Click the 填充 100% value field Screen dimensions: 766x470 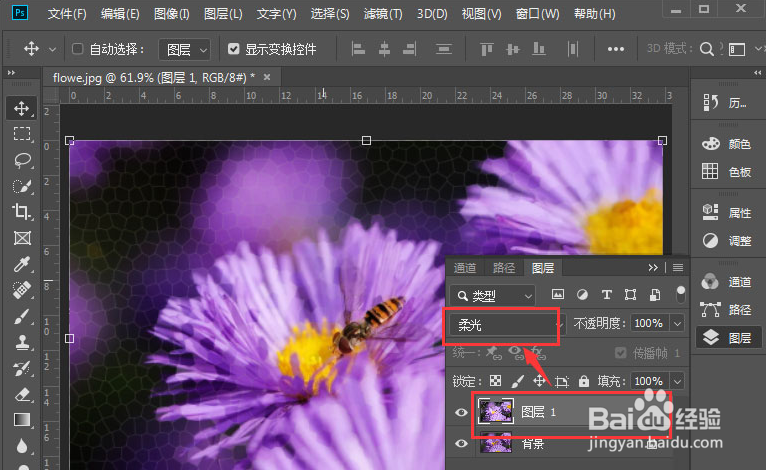tap(650, 381)
